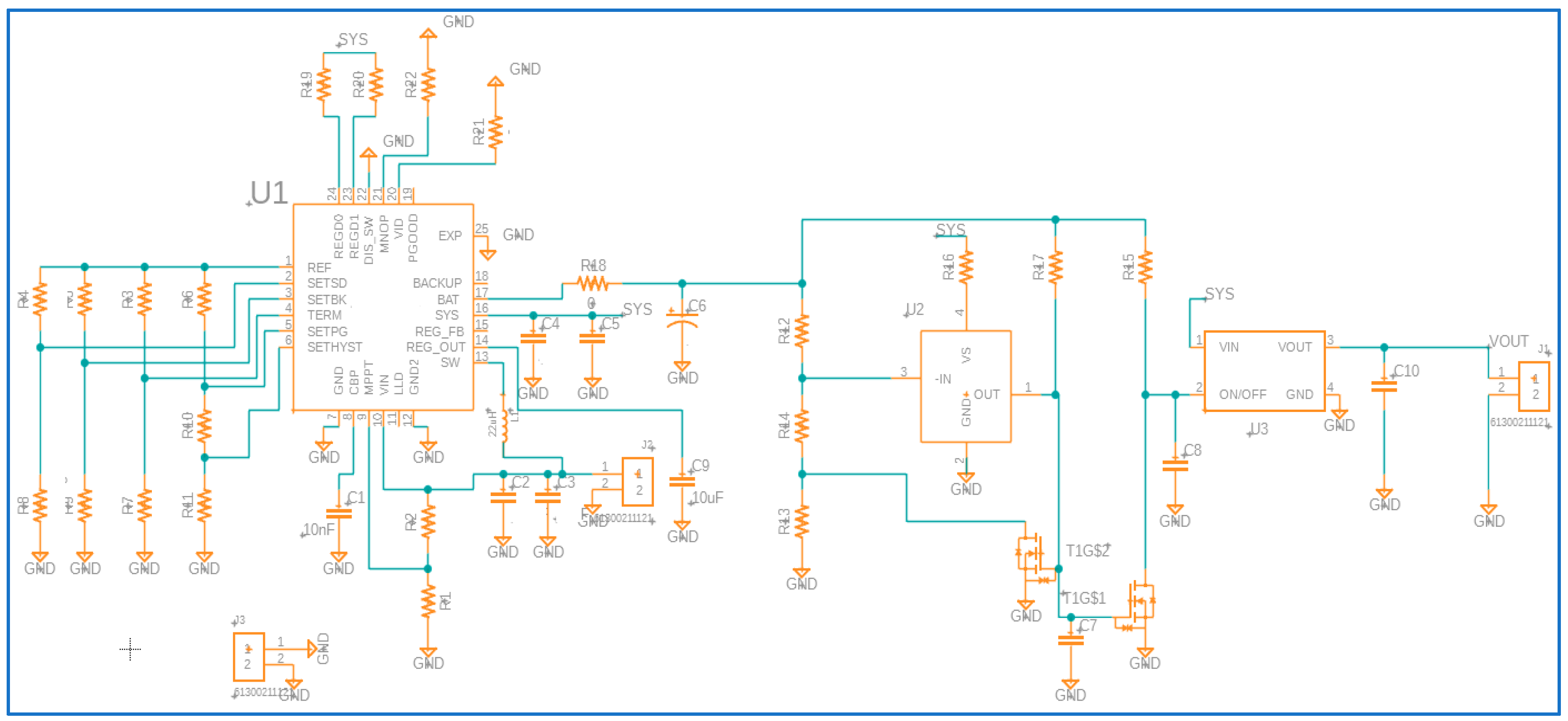Click the U1 chip reference label
Image resolution: width=1568 pixels, height=721 pixels.
(x=269, y=193)
